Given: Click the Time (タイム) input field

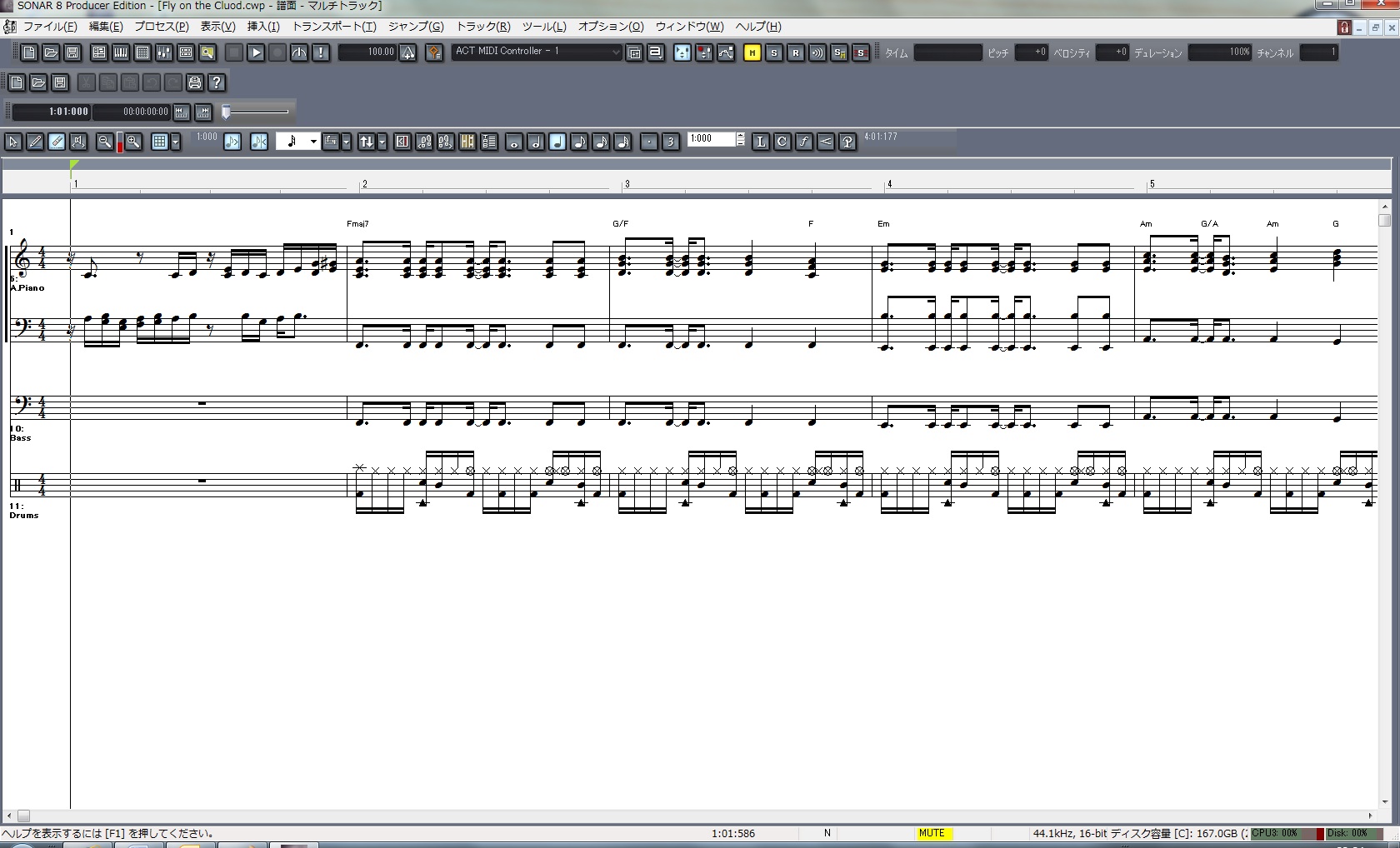Looking at the screenshot, I should (948, 52).
